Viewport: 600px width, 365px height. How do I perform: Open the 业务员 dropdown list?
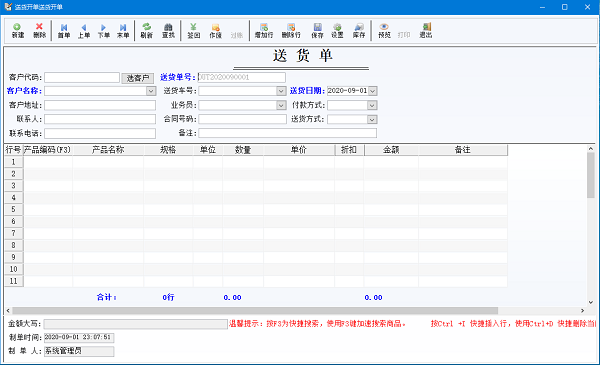[281, 105]
